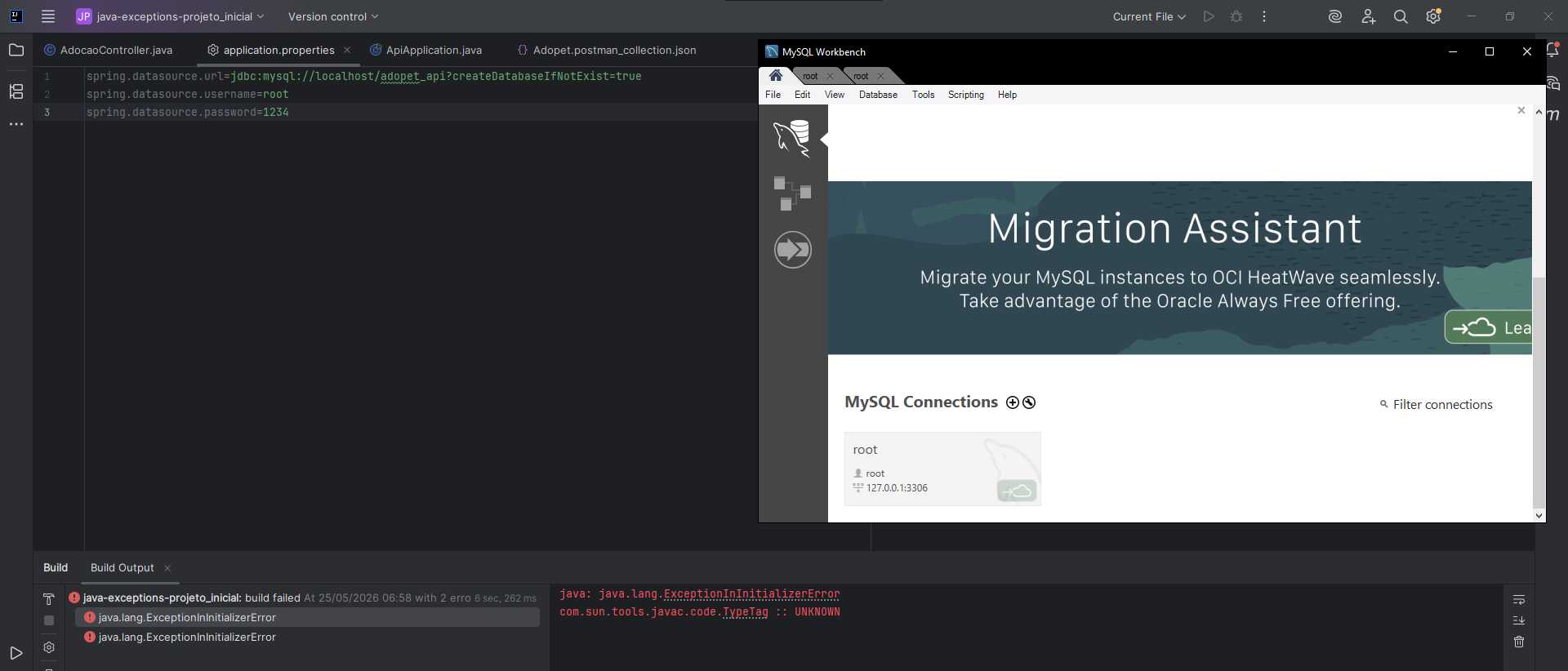The image size is (1568, 671).
Task: Select the MySQL connections dolphin sidebar icon
Action: (x=792, y=139)
